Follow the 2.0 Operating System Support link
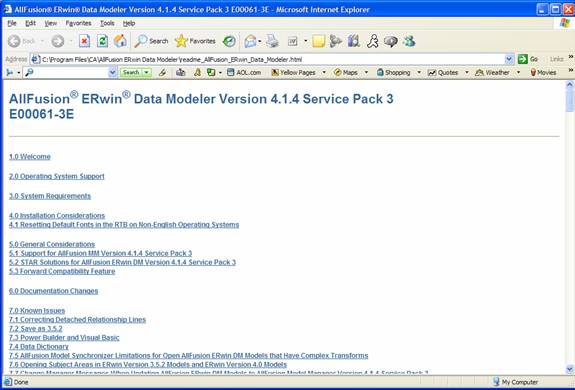 coord(57,176)
